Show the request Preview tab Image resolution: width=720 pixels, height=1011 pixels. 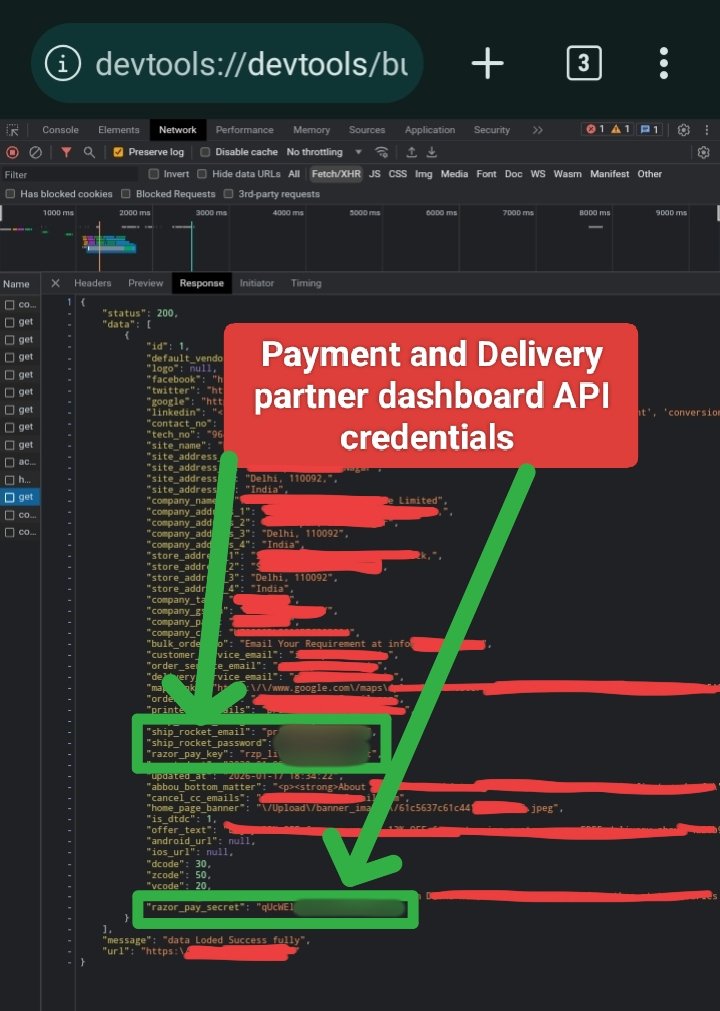146,283
